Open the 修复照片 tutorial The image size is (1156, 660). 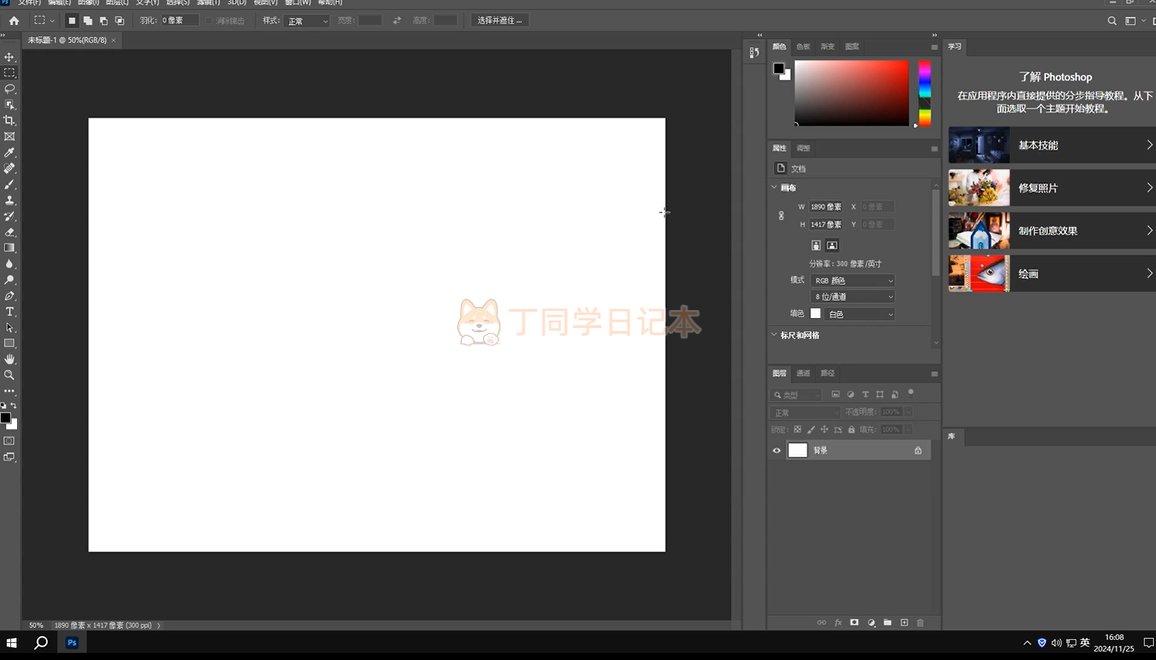coord(1051,188)
